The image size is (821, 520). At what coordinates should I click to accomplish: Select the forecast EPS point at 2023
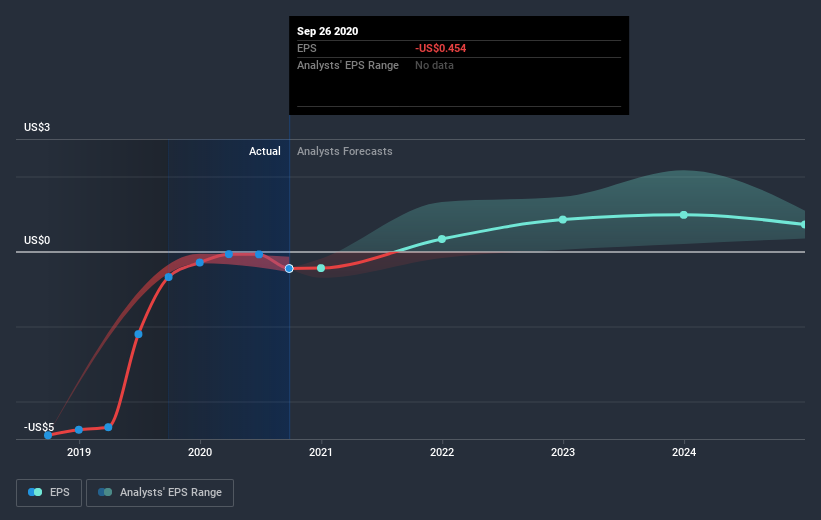pos(563,219)
